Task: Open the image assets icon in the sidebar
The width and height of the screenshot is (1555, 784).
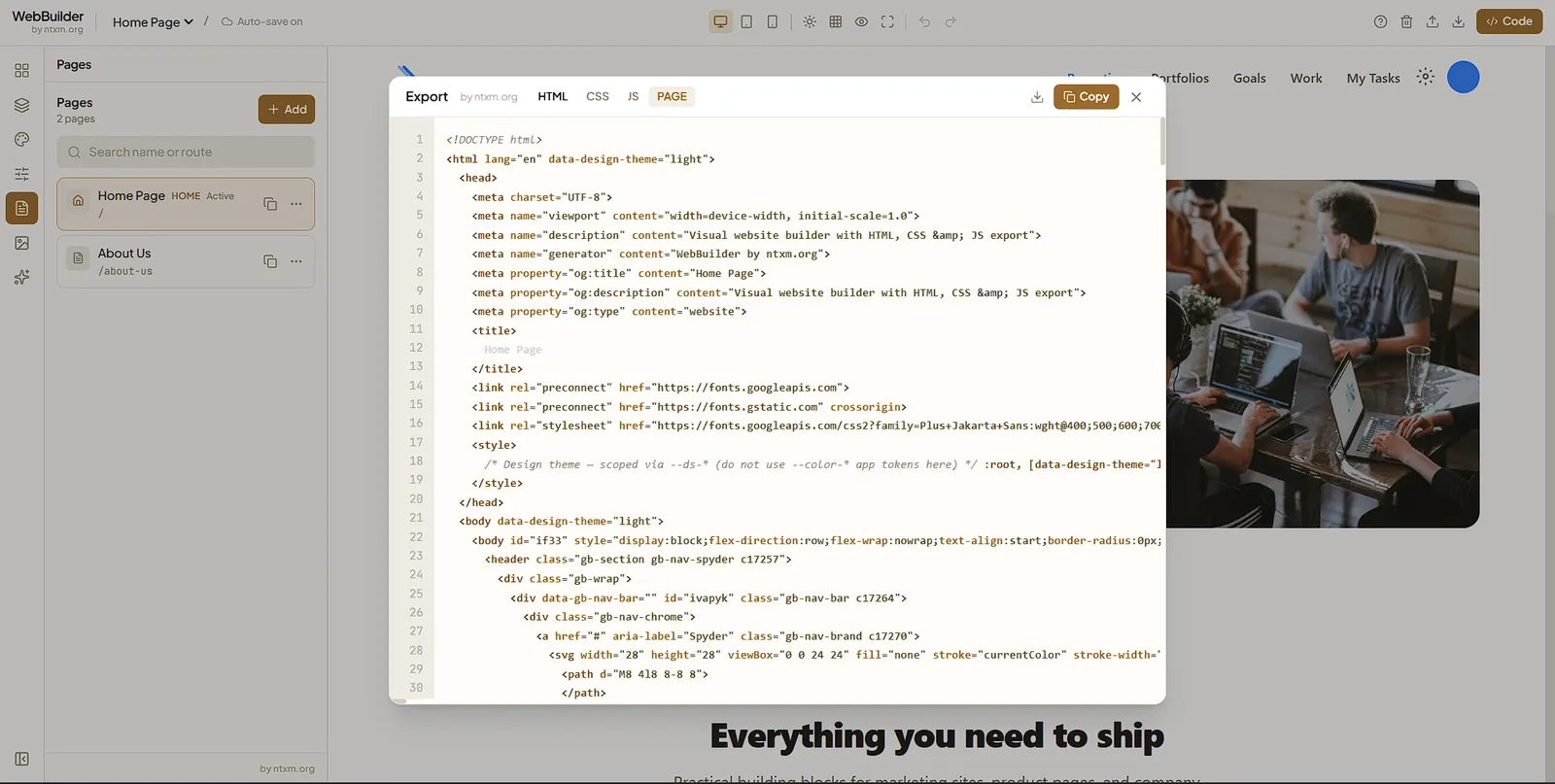Action: pyautogui.click(x=21, y=243)
